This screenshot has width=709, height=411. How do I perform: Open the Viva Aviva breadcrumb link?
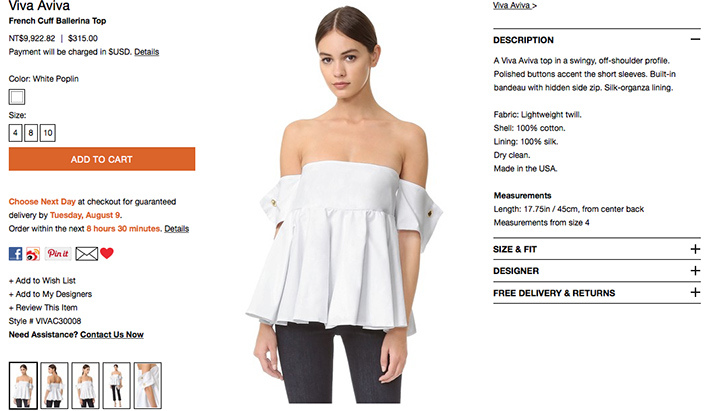(x=515, y=5)
